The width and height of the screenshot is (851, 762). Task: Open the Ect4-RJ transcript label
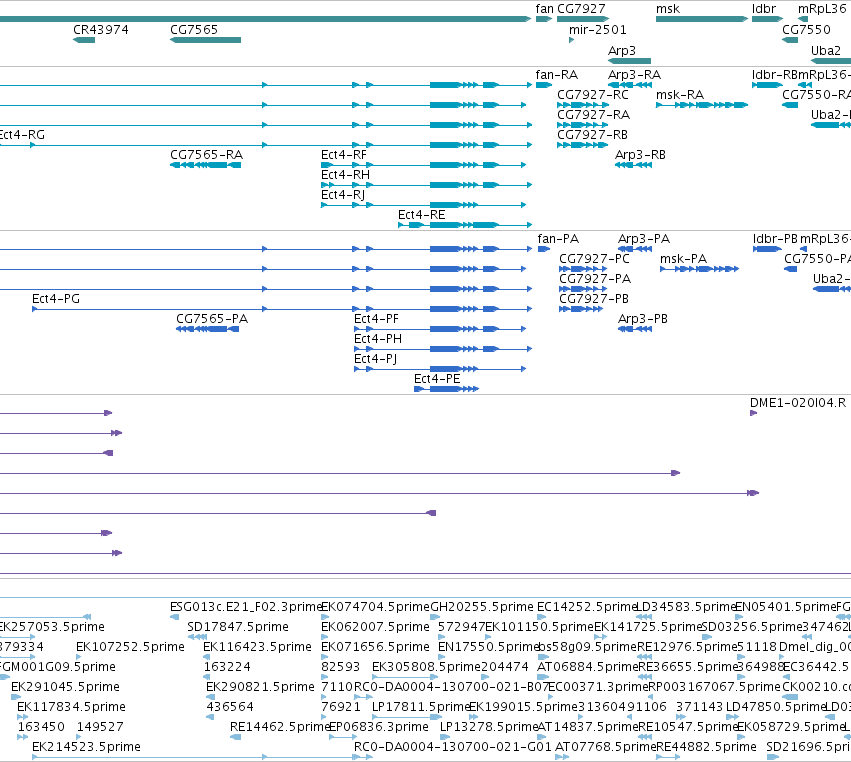tap(343, 194)
